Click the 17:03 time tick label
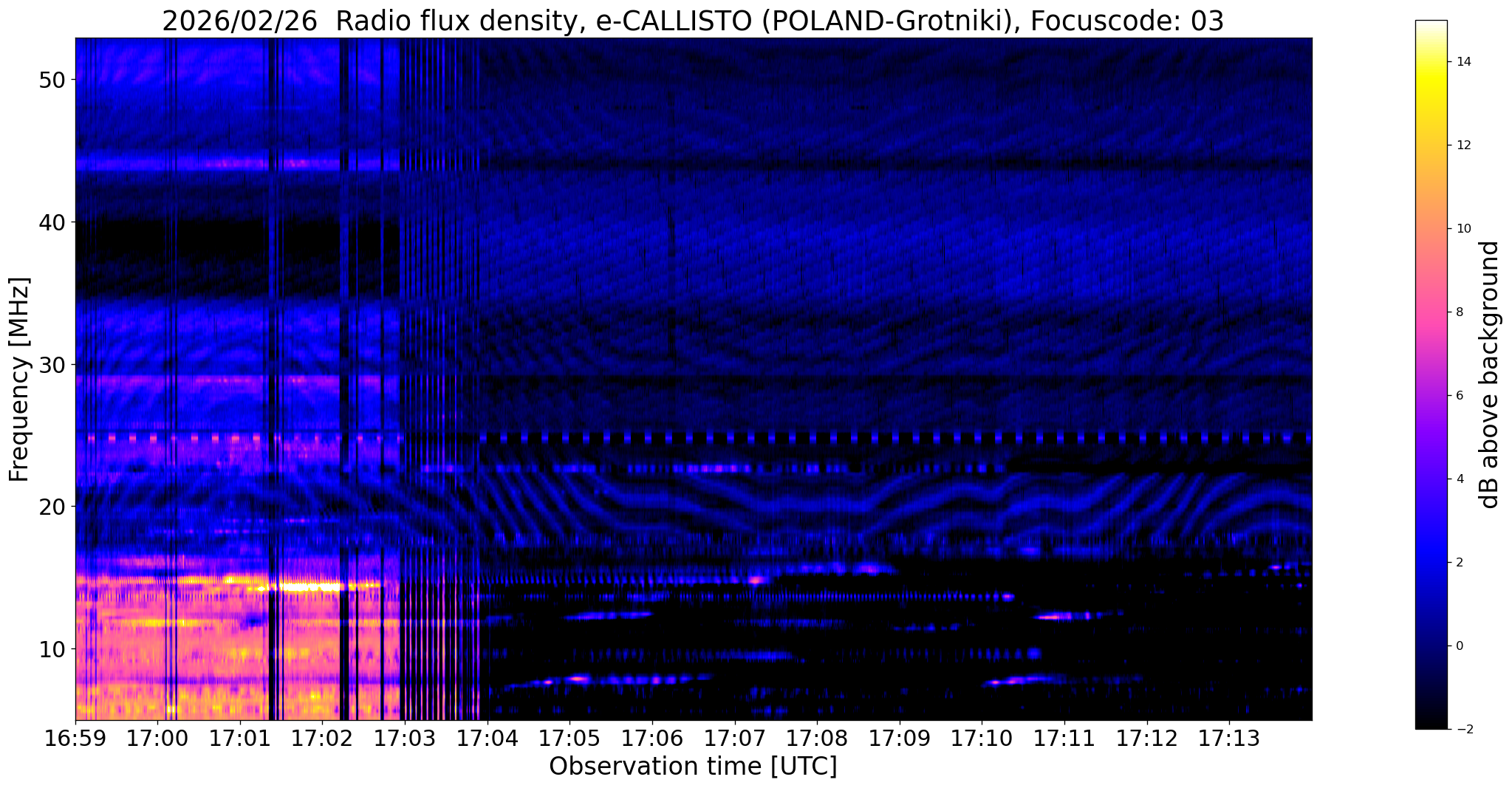 click(x=405, y=739)
